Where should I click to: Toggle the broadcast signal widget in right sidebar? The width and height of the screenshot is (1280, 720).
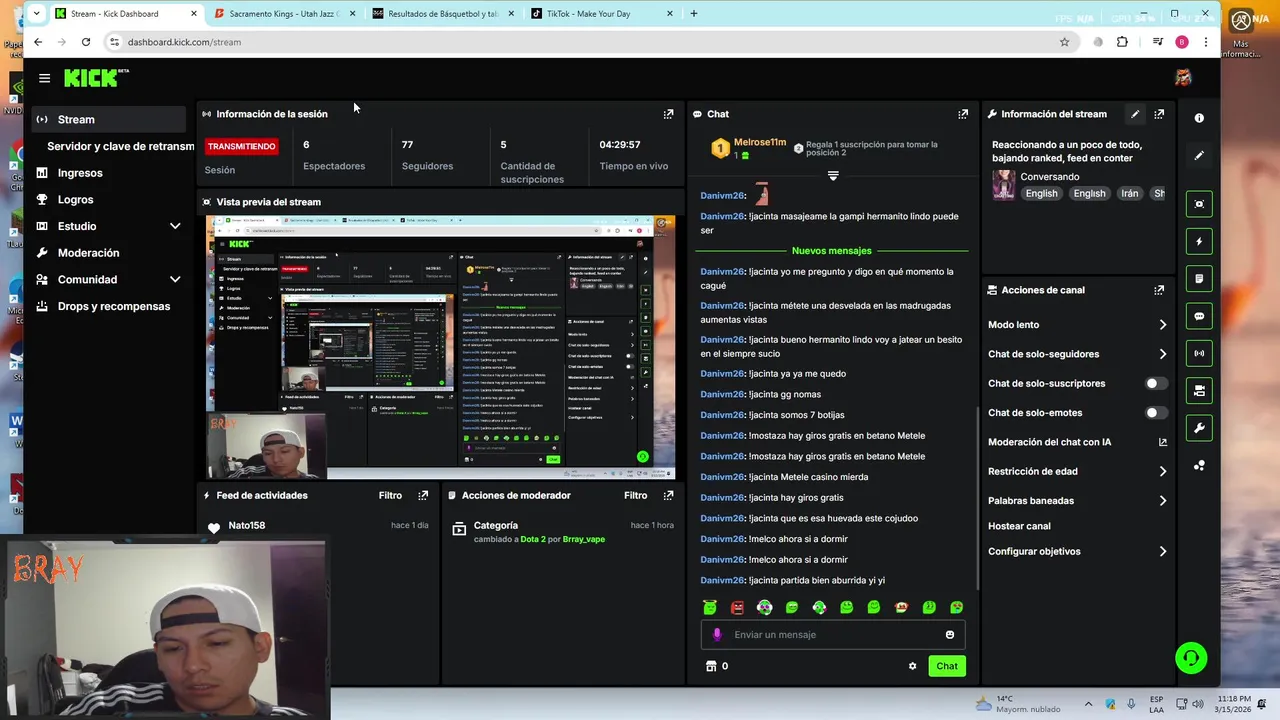1199,353
